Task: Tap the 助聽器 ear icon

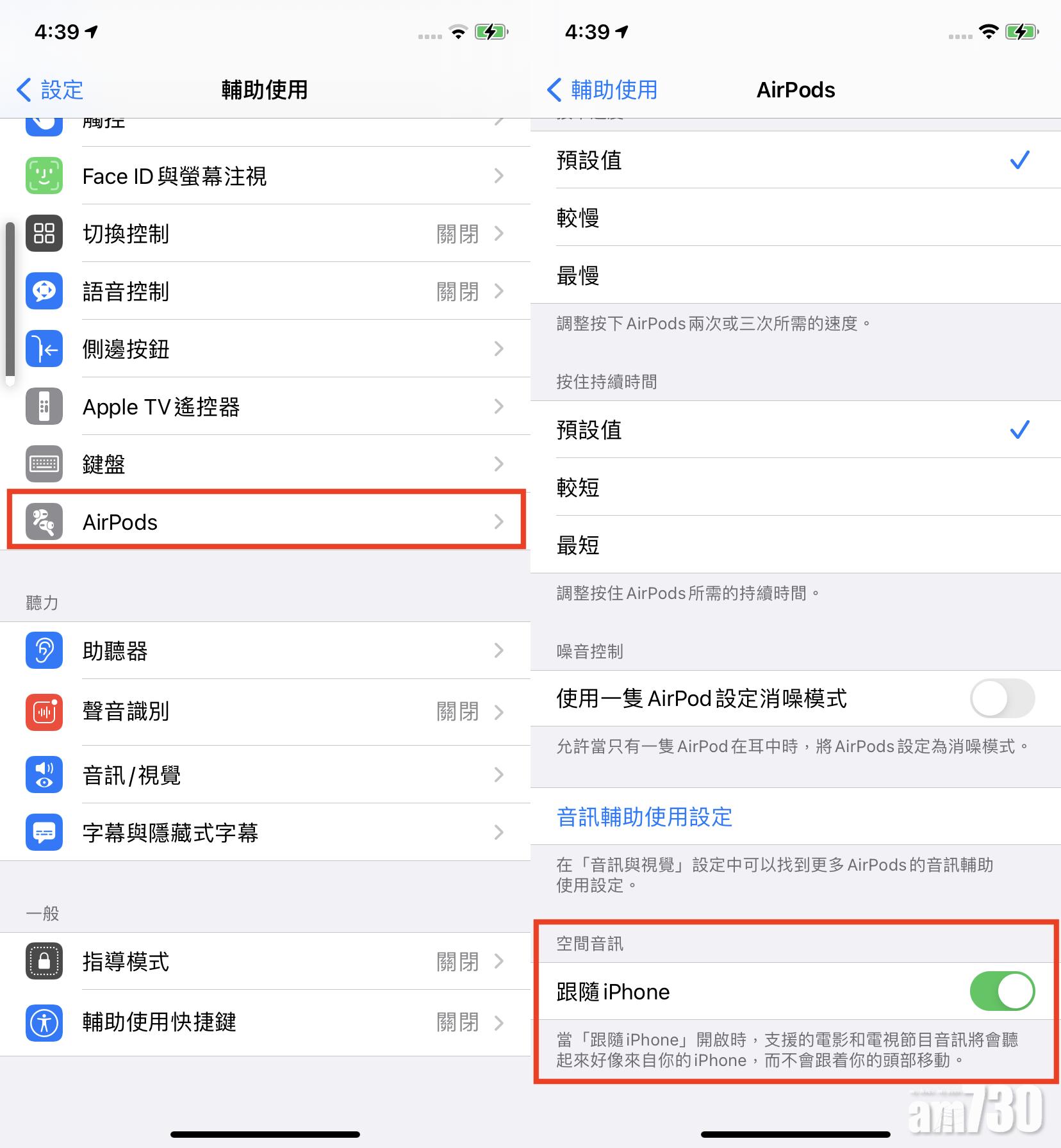Action: point(44,650)
